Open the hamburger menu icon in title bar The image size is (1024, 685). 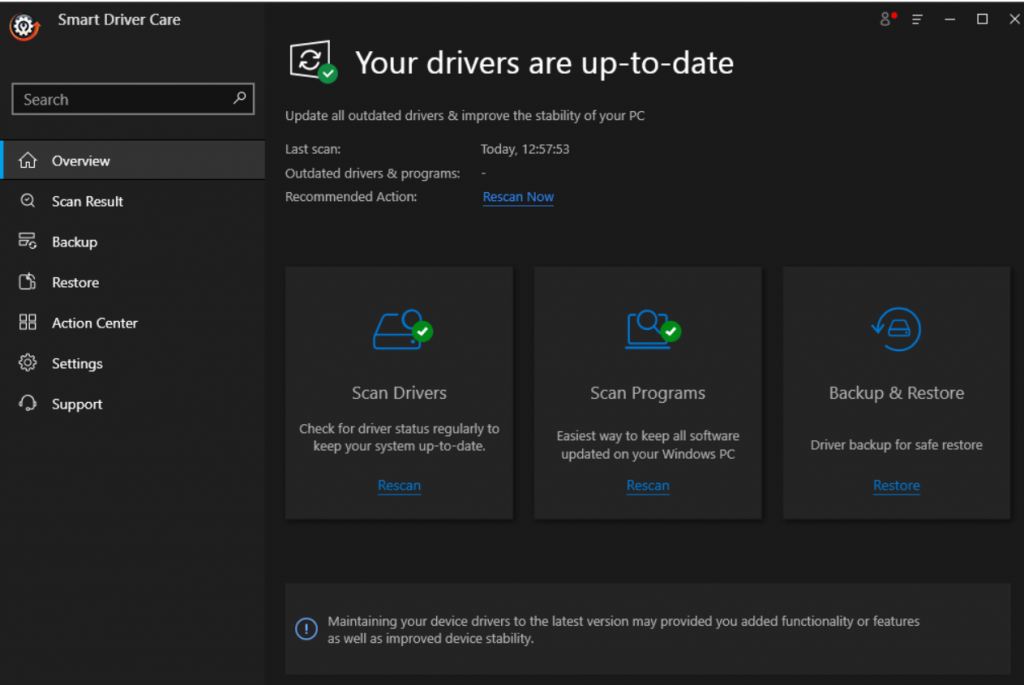[x=918, y=20]
